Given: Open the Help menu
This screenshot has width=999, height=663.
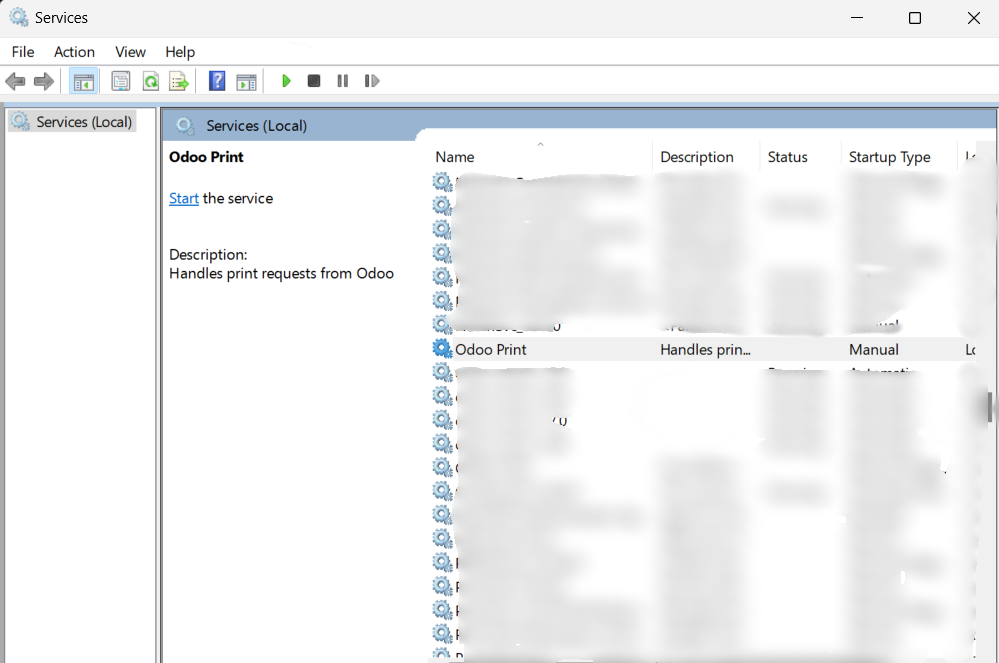Looking at the screenshot, I should 180,52.
